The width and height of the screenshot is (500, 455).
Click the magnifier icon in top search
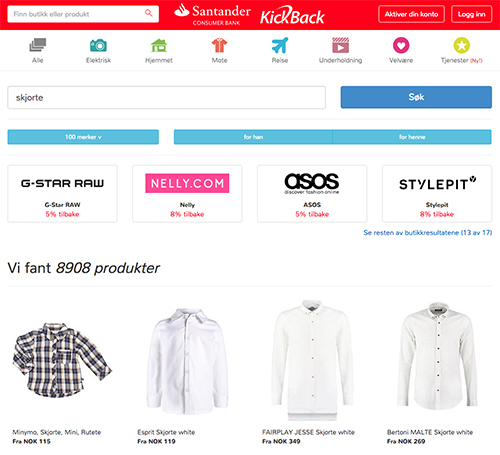(149, 13)
